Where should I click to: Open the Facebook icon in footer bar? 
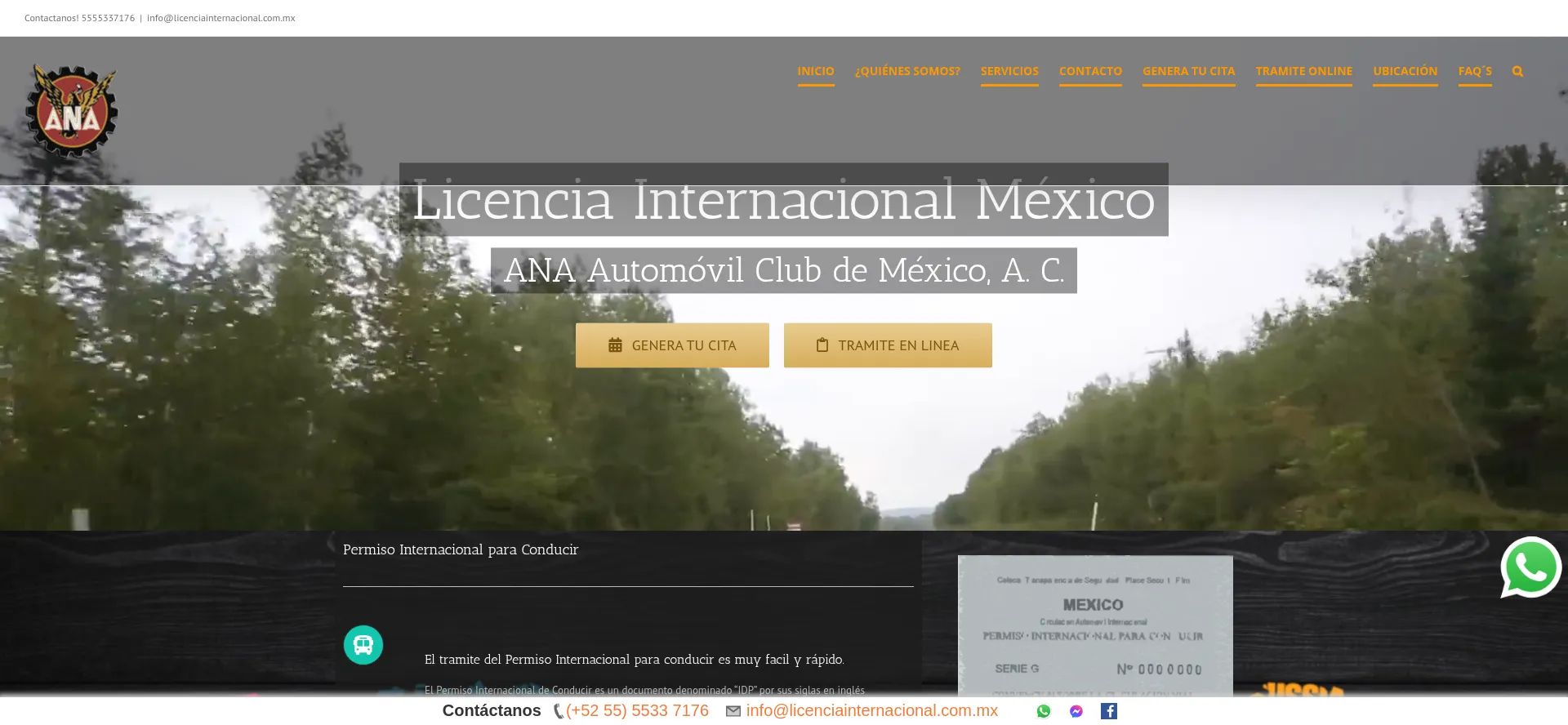coord(1108,711)
